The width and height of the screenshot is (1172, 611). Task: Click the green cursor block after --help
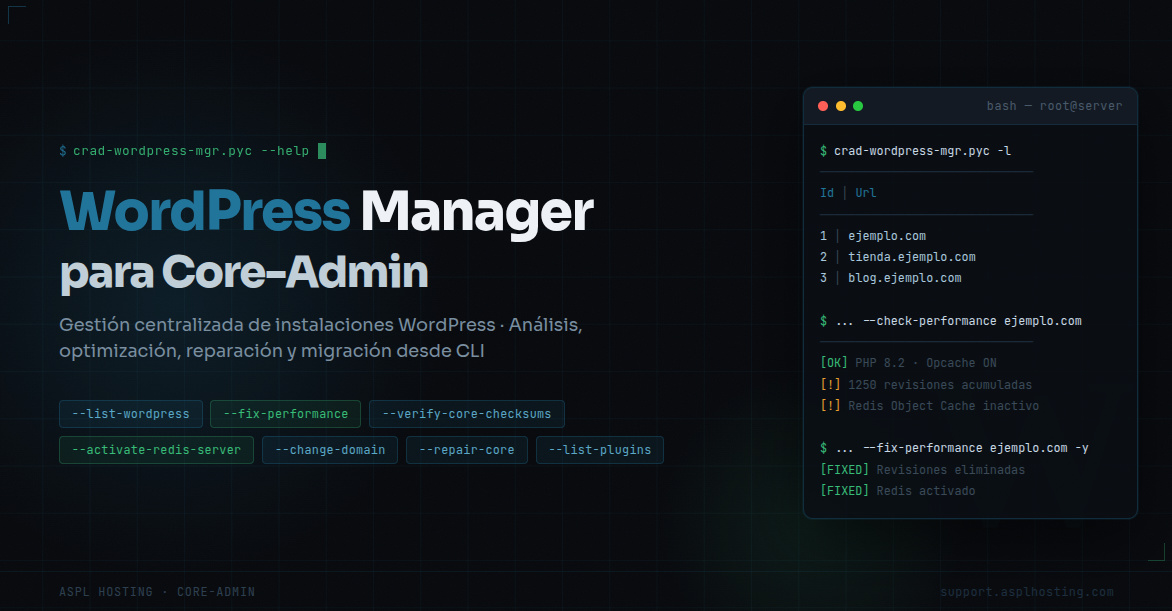[x=322, y=151]
